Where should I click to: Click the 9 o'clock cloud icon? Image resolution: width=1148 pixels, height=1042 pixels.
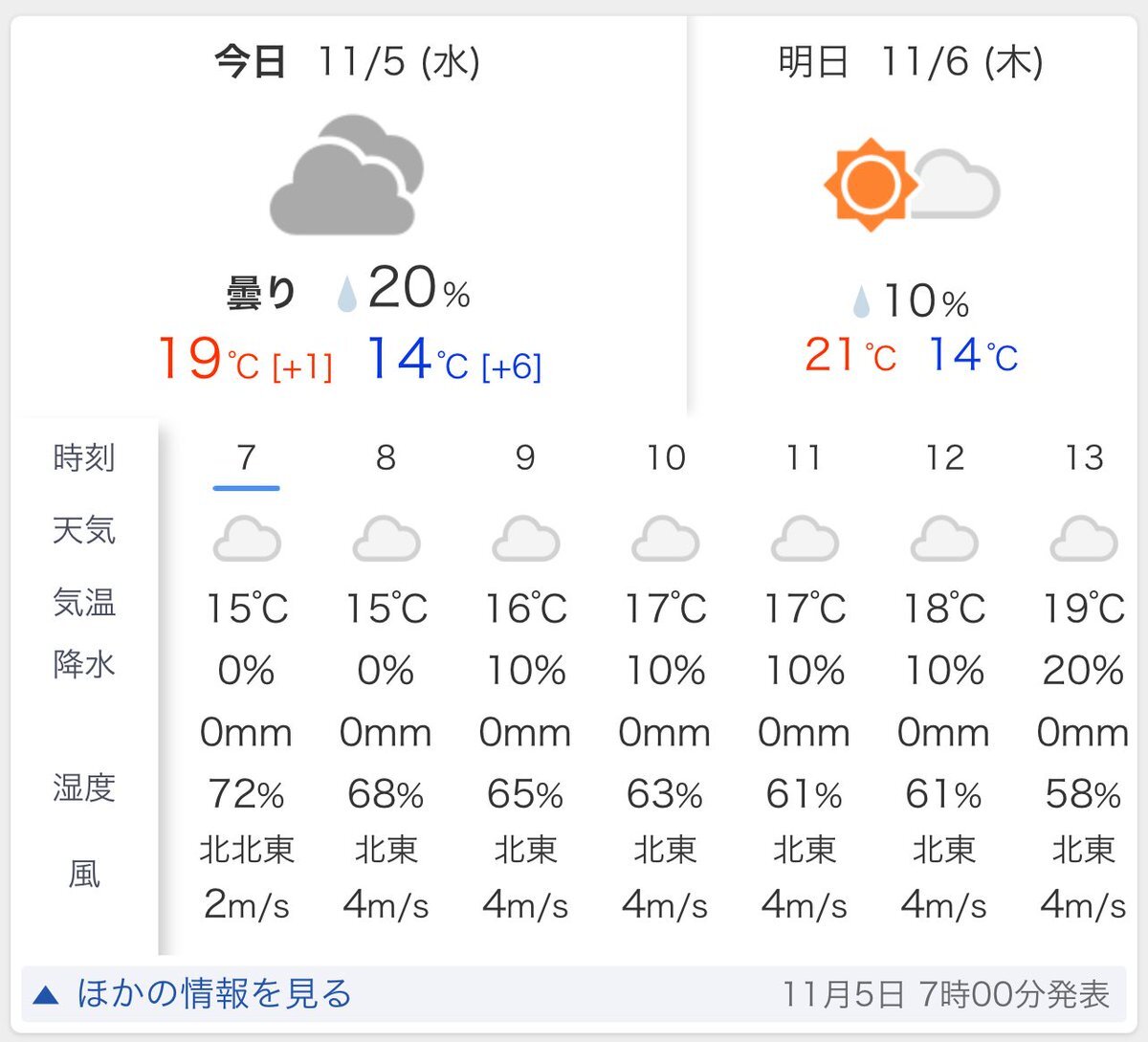pyautogui.click(x=525, y=539)
